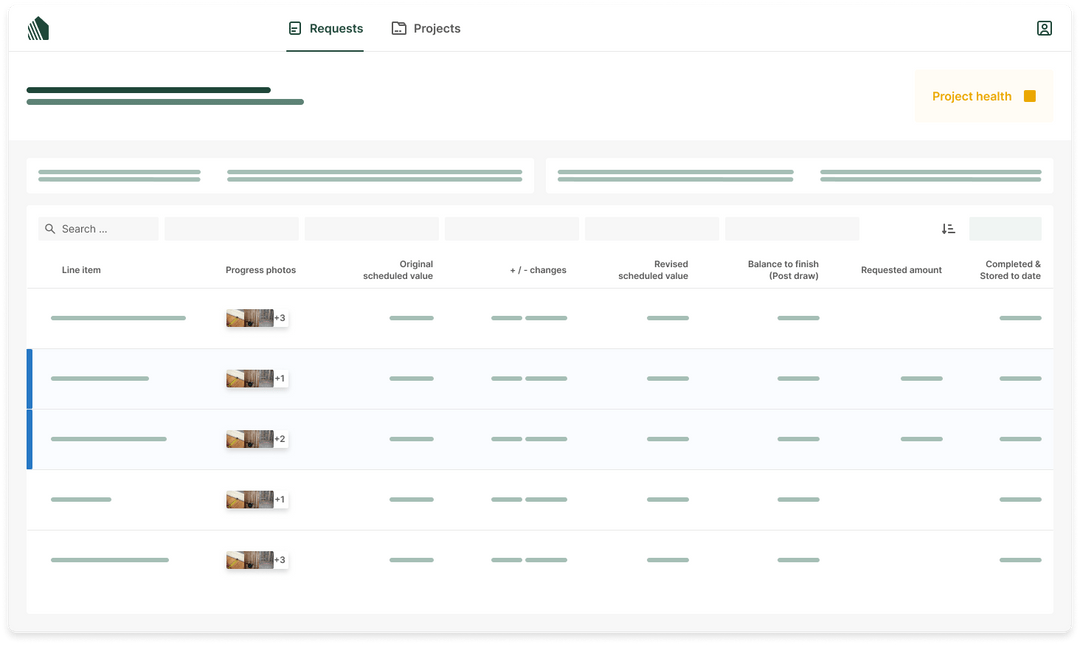
Task: Click inside the Search input field
Action: point(100,229)
